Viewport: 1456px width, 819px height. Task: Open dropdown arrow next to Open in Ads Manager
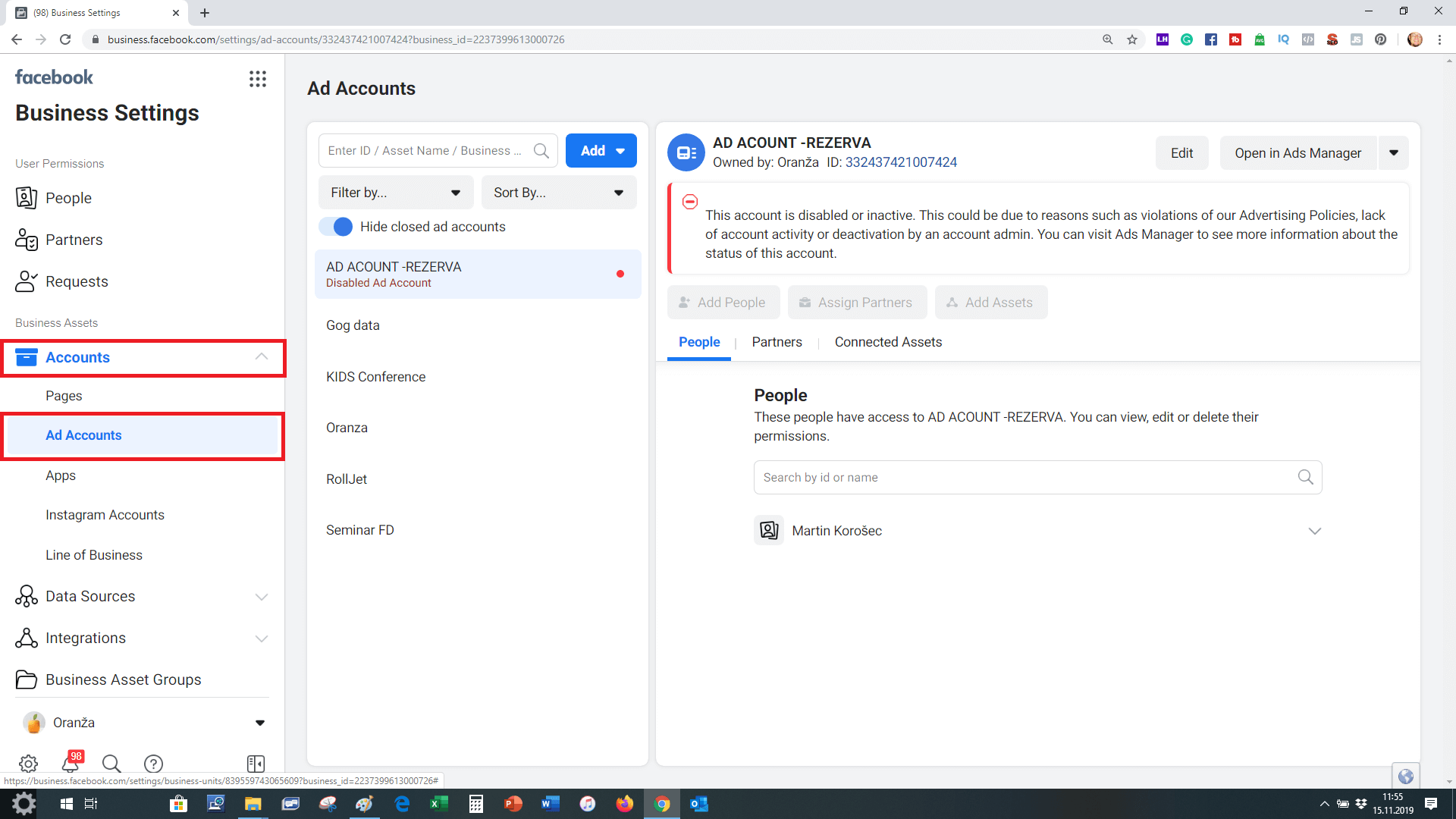pos(1393,153)
